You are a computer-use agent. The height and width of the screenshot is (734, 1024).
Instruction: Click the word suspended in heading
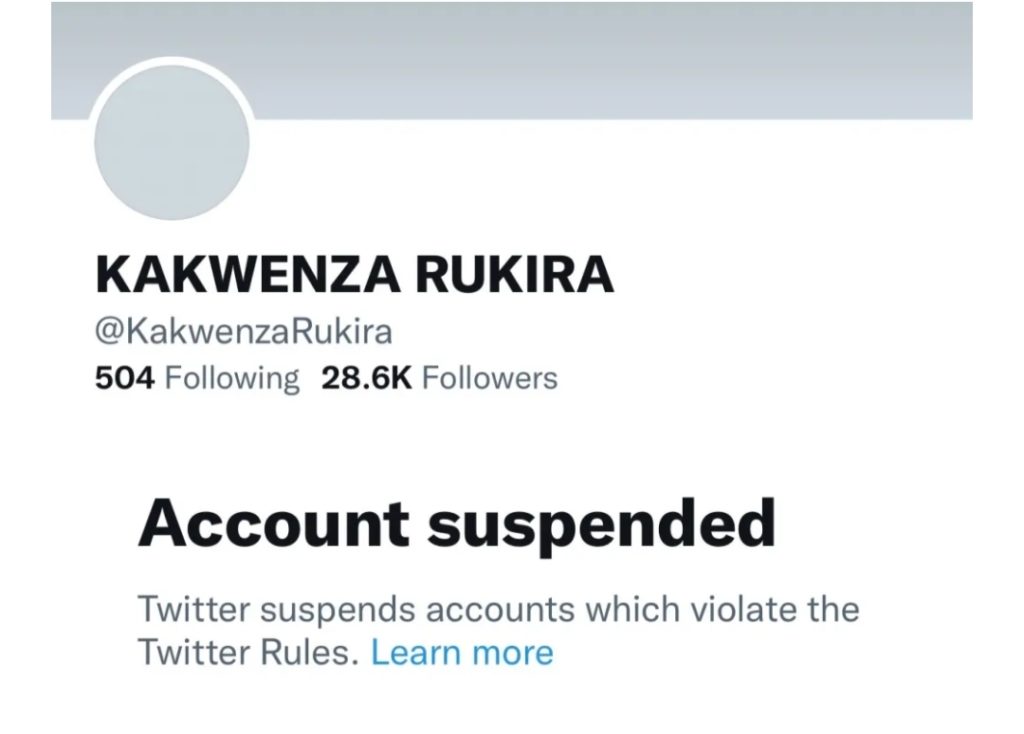coord(600,522)
